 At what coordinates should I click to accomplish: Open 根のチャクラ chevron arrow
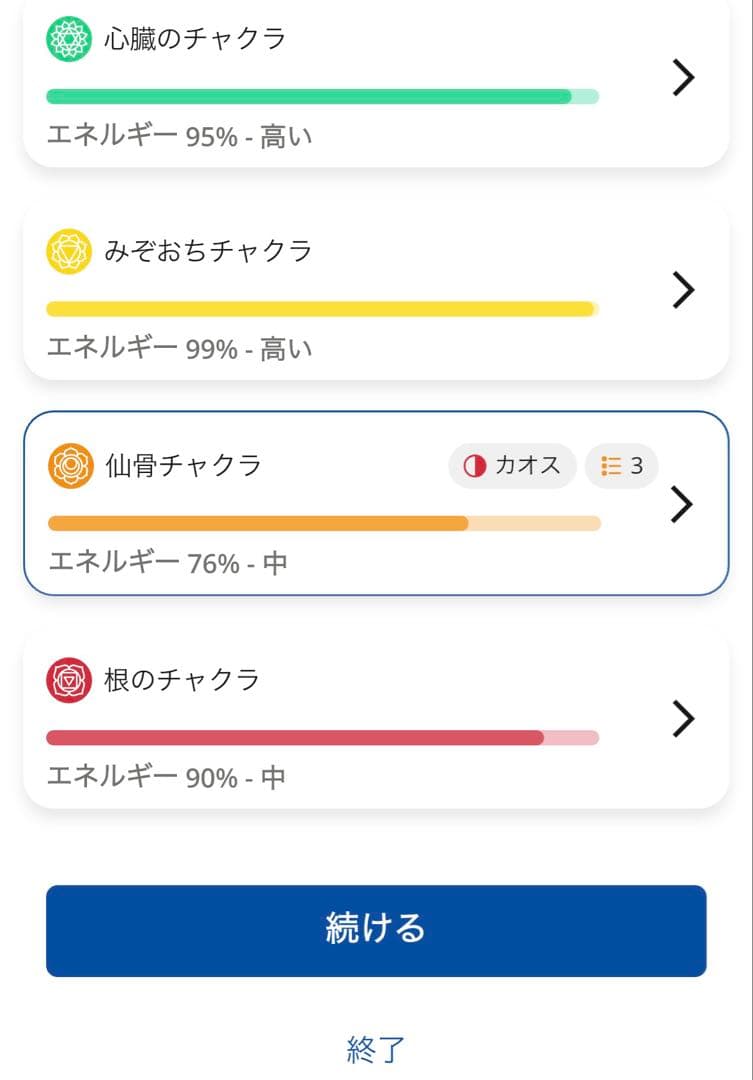(683, 718)
